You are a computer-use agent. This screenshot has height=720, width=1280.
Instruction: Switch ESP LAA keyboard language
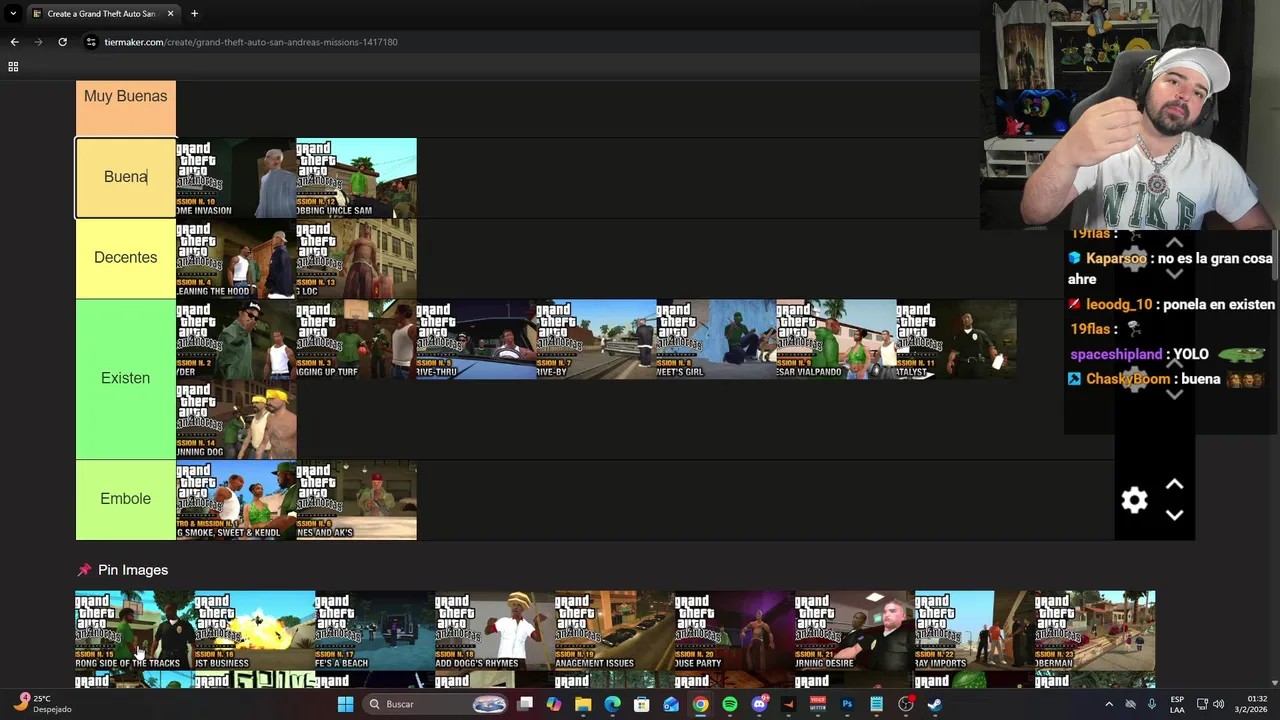click(1177, 704)
